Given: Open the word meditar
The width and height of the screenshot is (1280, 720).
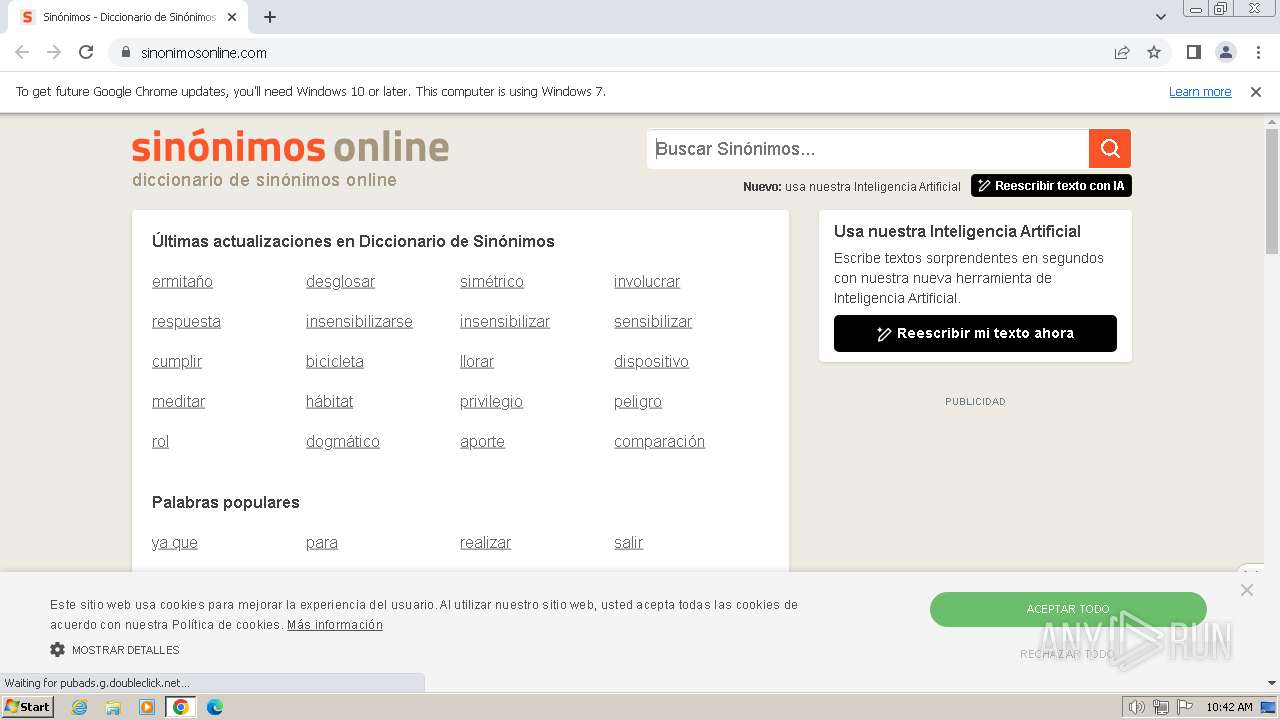Looking at the screenshot, I should point(178,402).
